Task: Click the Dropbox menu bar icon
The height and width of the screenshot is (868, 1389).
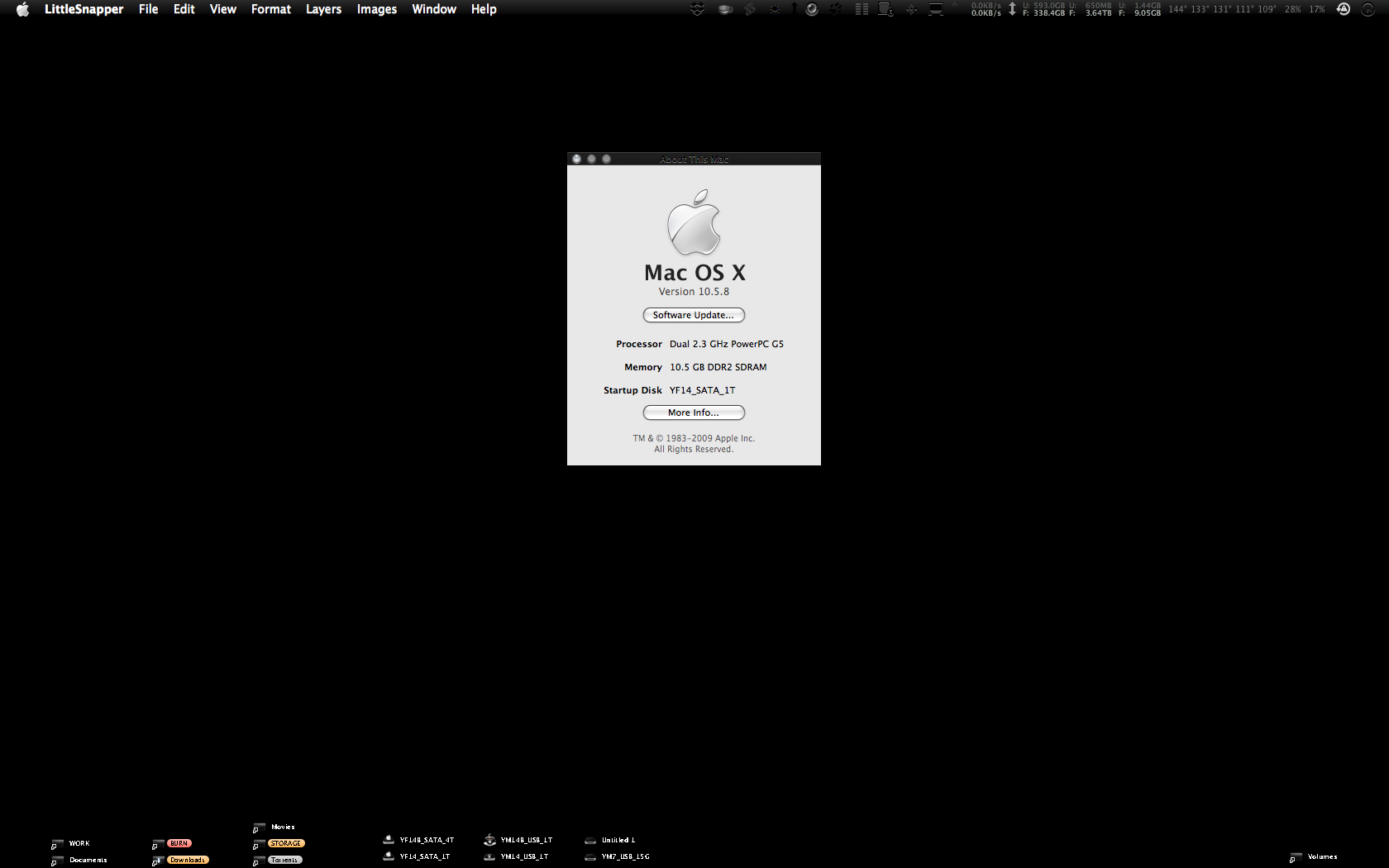Action: pos(698,9)
